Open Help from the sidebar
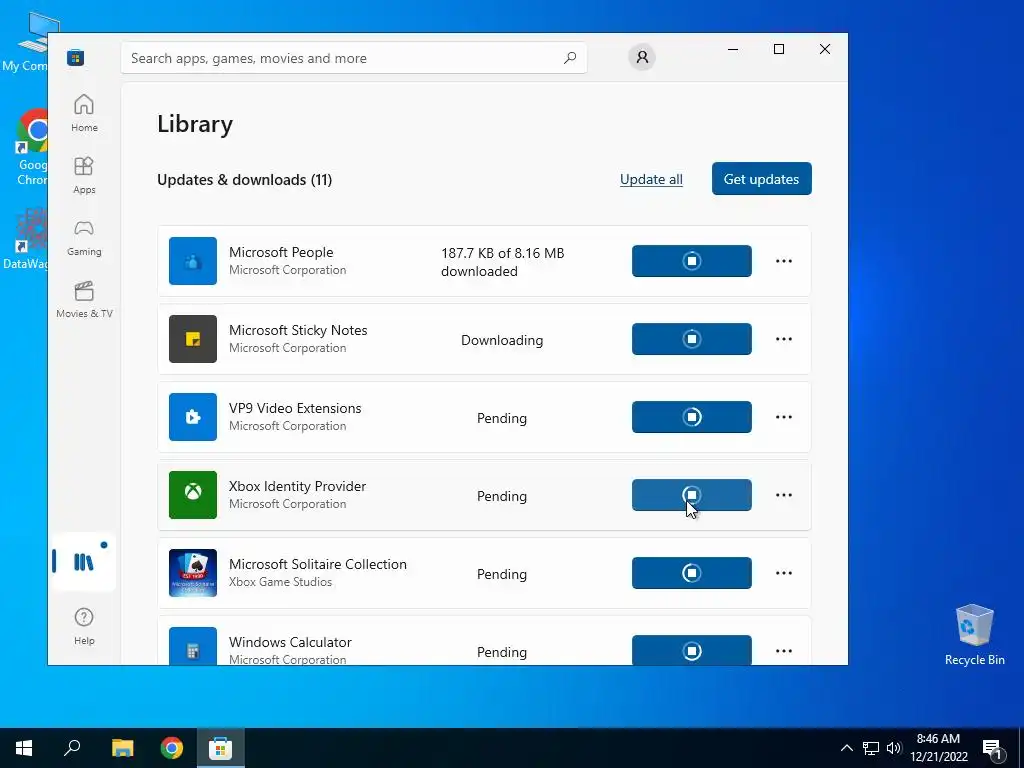Viewport: 1024px width, 768px height. (84, 626)
